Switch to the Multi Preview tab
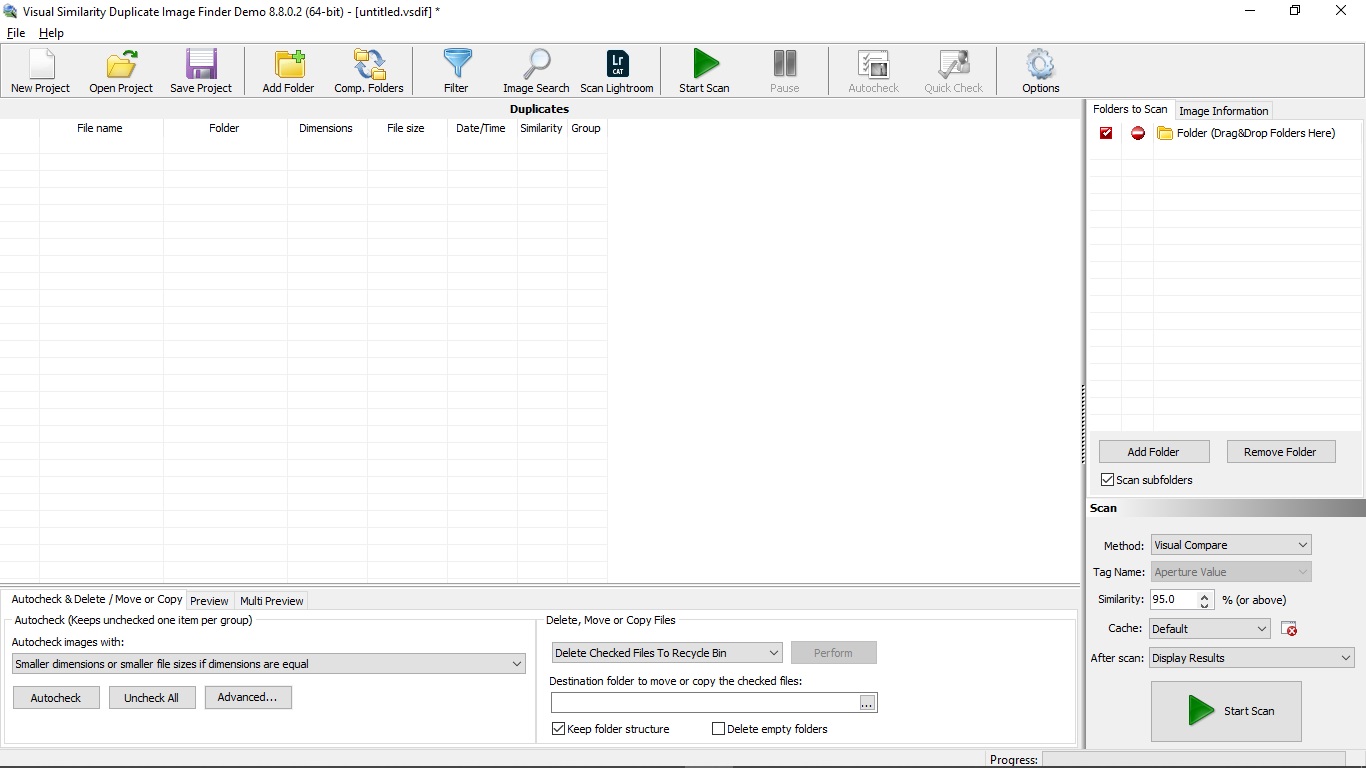Image resolution: width=1366 pixels, height=768 pixels. click(x=271, y=601)
